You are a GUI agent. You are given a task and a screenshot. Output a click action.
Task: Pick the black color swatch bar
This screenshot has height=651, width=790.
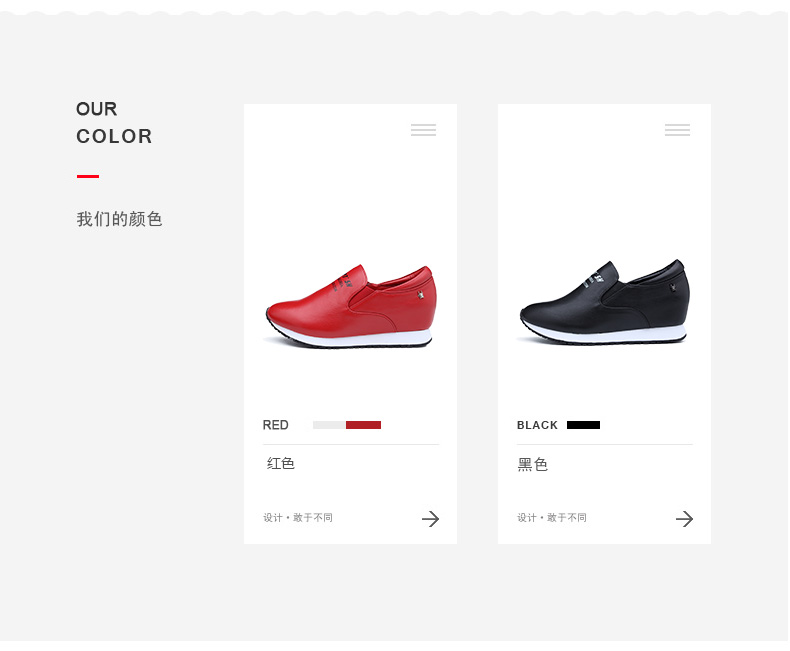coord(583,425)
